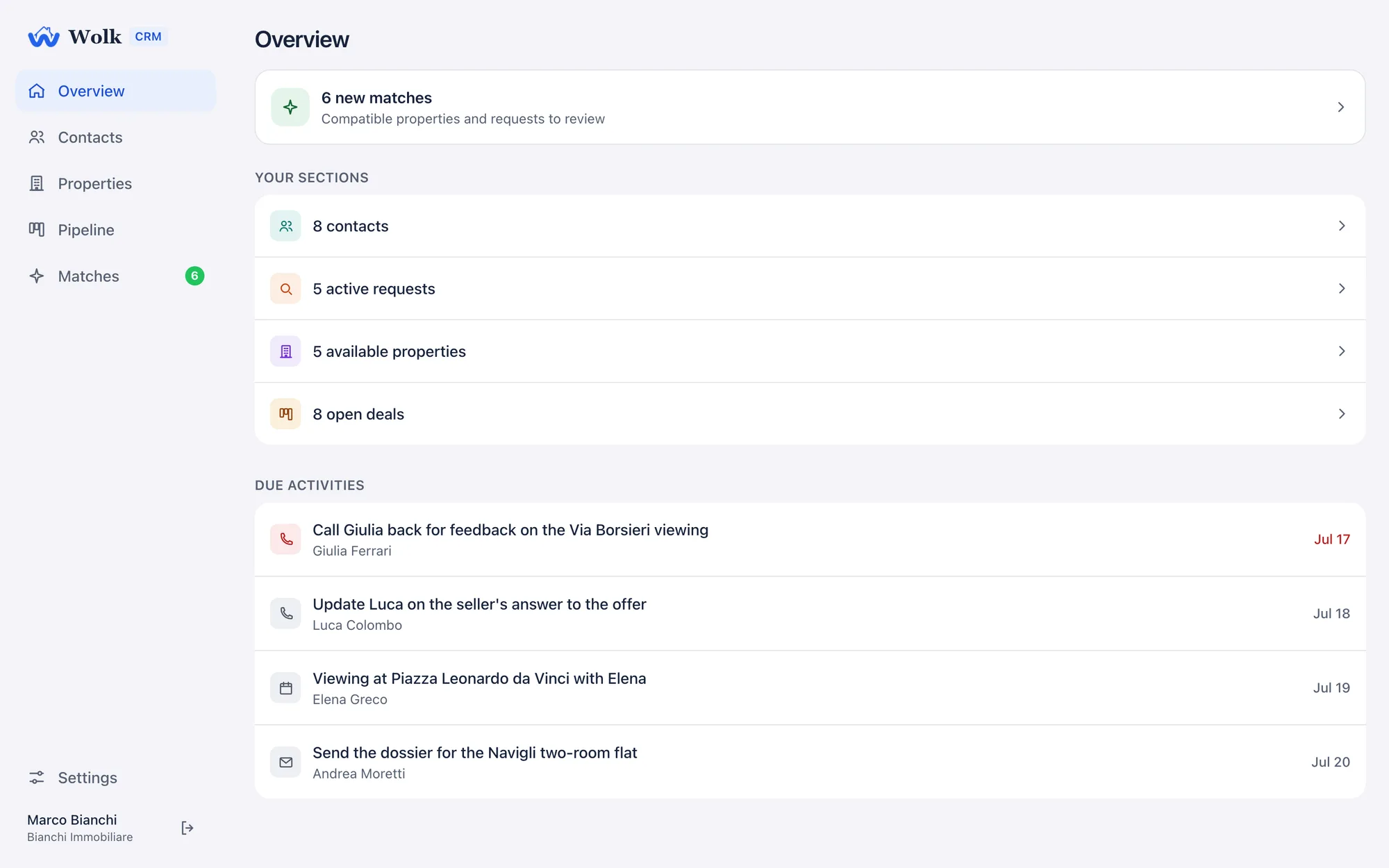Click the due date Jul 20

[x=1331, y=762]
